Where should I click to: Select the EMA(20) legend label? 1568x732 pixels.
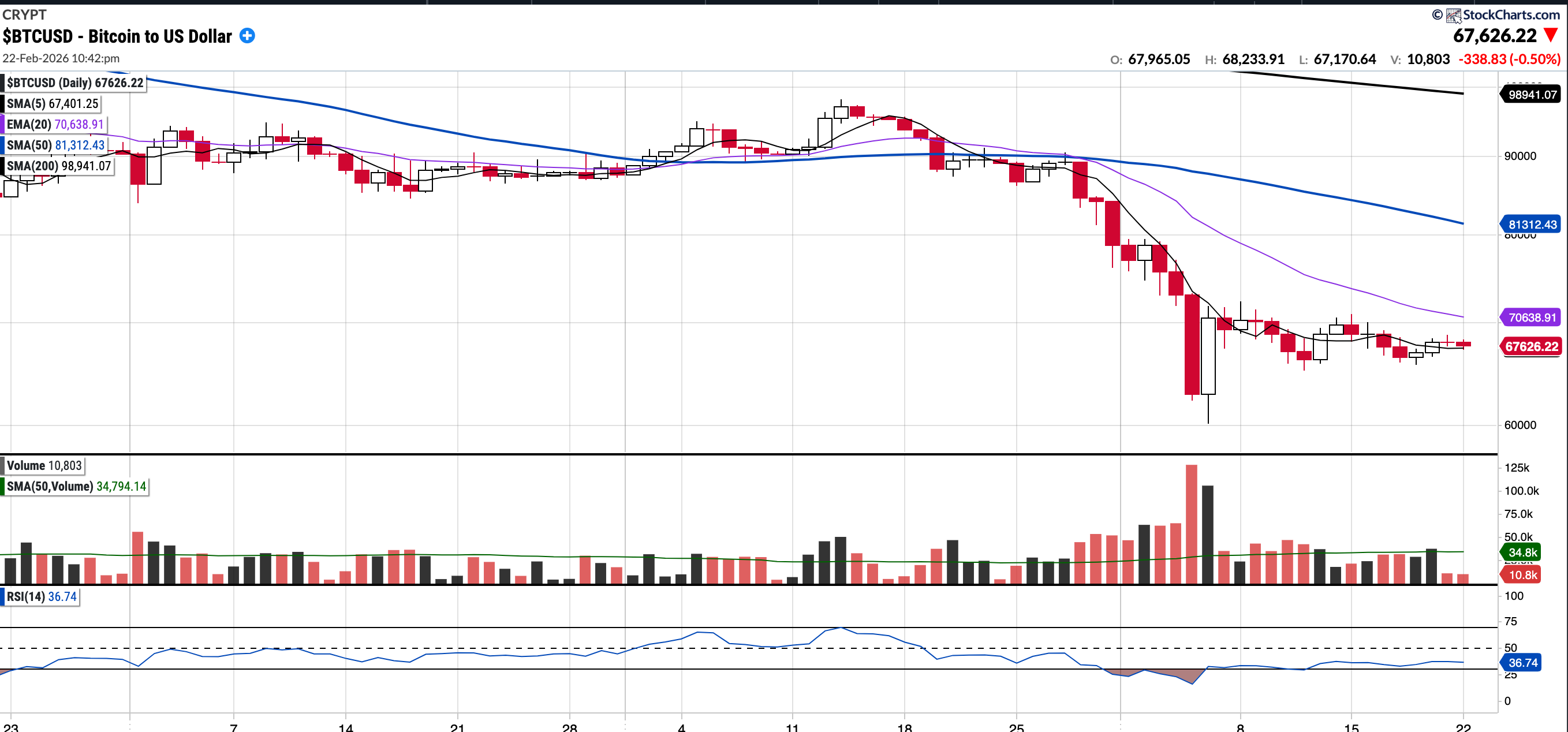click(55, 124)
